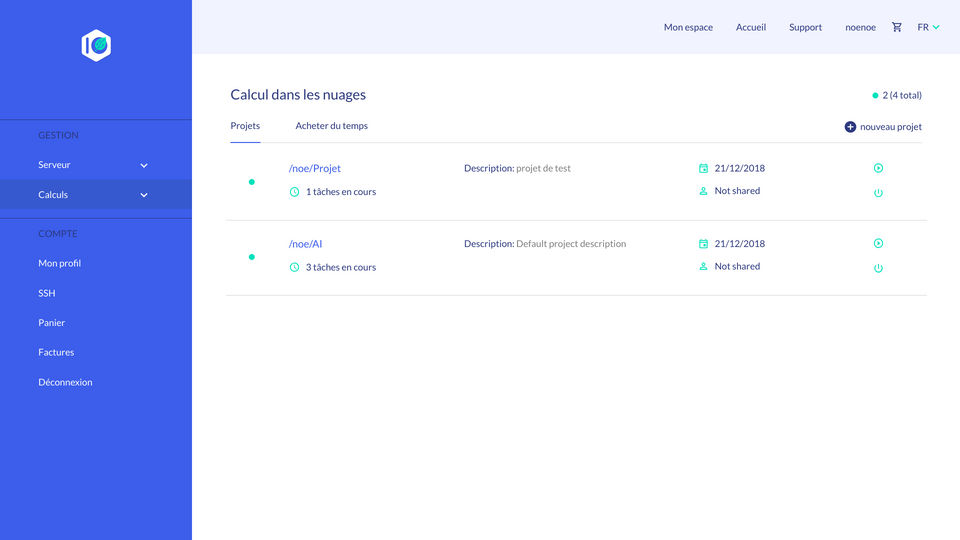The height and width of the screenshot is (540, 960).
Task: Click power icon for /noe/AI
Action: point(878,268)
